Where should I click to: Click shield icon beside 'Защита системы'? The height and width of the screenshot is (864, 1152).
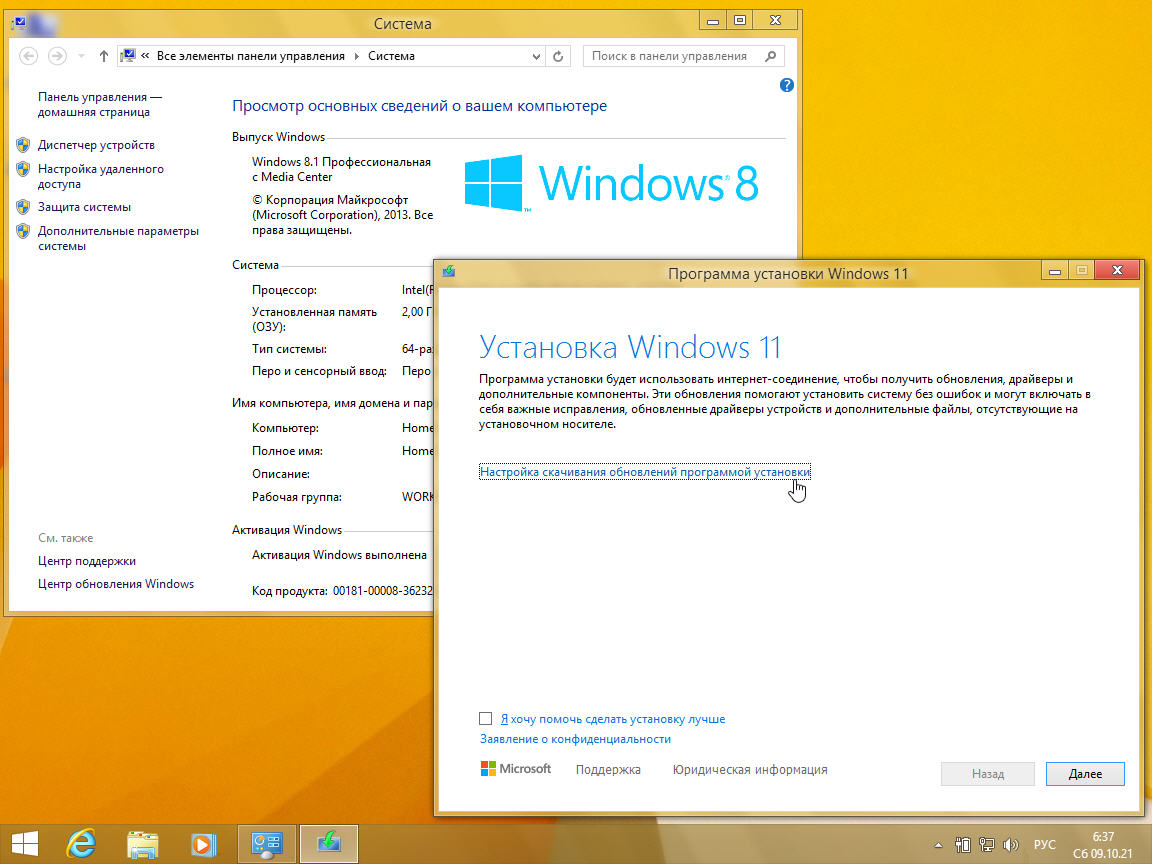coord(24,207)
